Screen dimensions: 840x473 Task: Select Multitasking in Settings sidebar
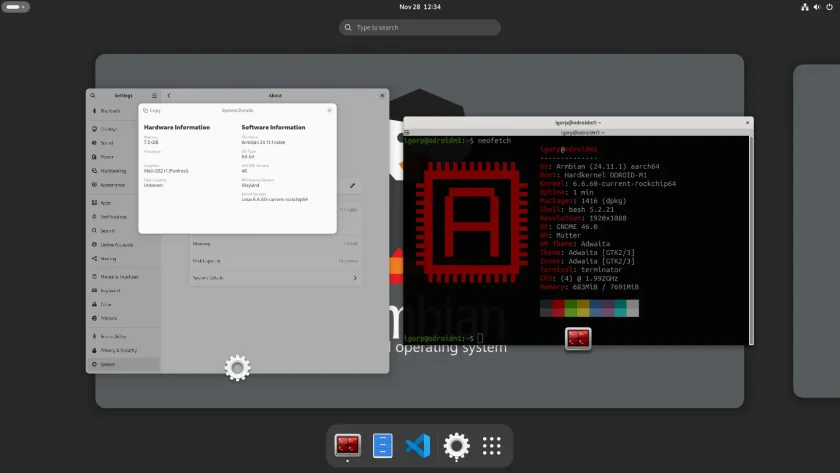(x=123, y=171)
